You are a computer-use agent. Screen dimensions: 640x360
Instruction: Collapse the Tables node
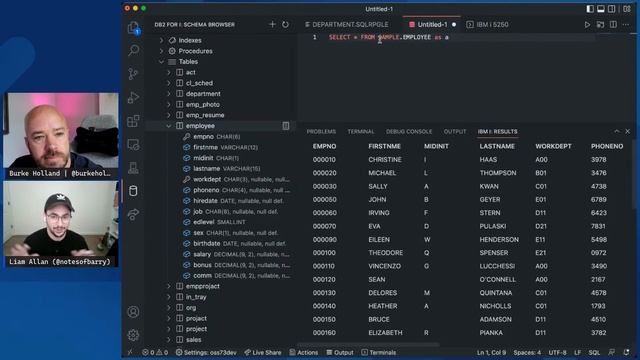pos(161,62)
